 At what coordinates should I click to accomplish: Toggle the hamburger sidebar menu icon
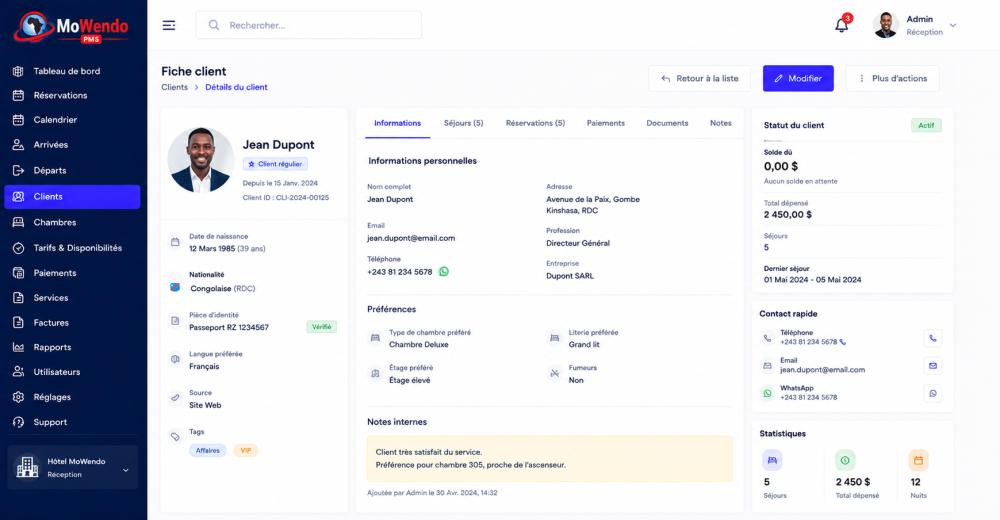(168, 26)
